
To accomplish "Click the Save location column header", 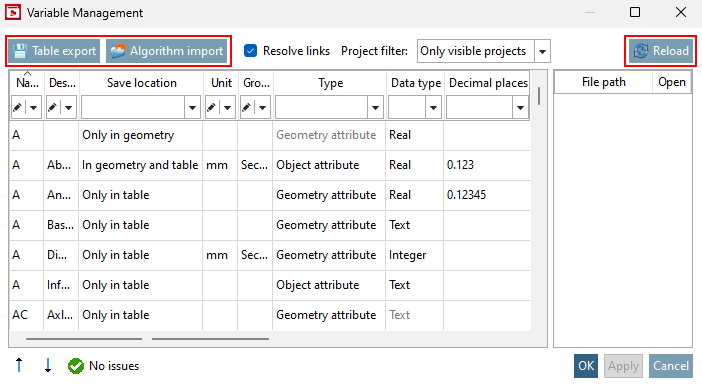I will (x=141, y=83).
